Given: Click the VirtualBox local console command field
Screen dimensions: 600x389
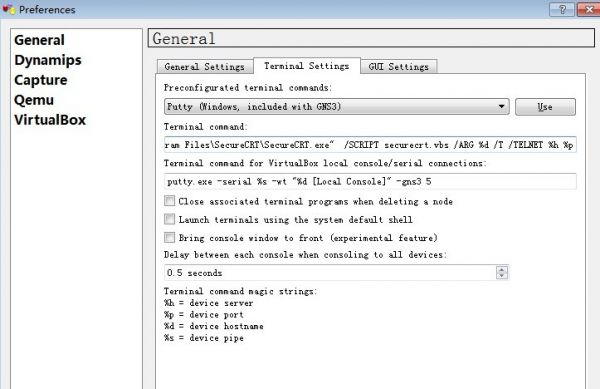Looking at the screenshot, I should click(x=370, y=181).
